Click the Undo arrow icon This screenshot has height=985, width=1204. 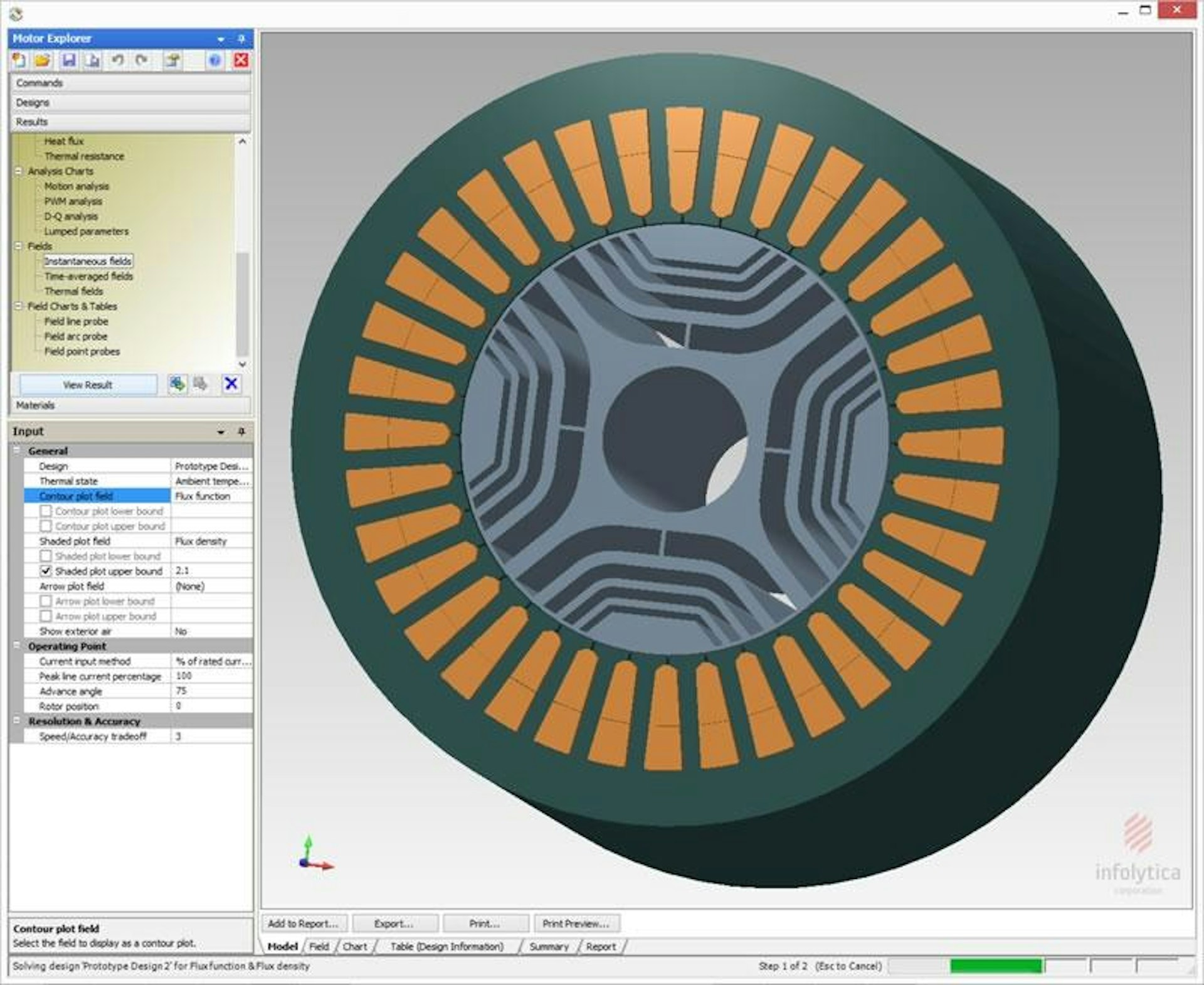tap(117, 60)
